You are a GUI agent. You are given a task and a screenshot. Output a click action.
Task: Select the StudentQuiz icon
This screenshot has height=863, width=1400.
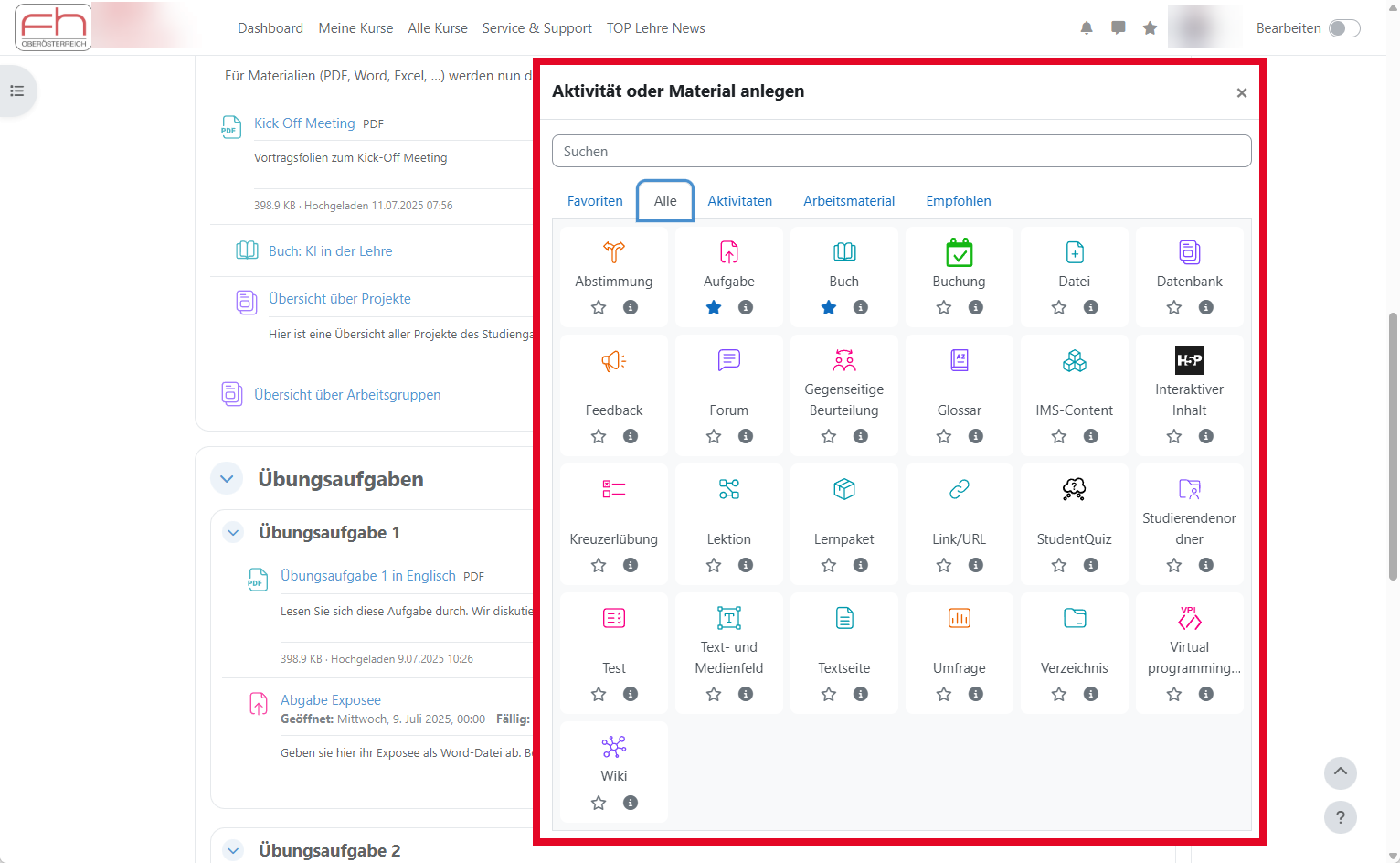[1075, 489]
